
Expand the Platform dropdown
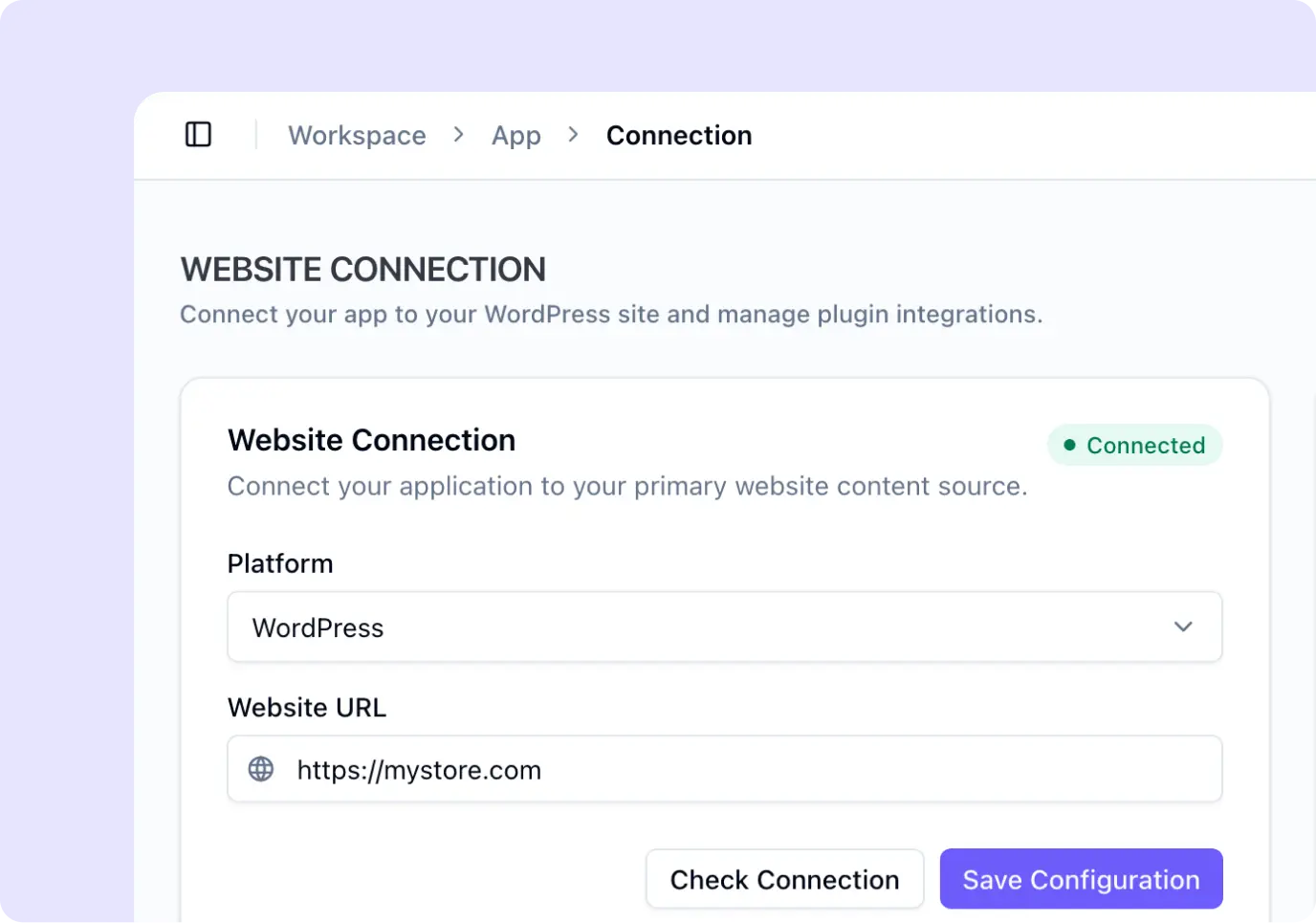tap(725, 626)
